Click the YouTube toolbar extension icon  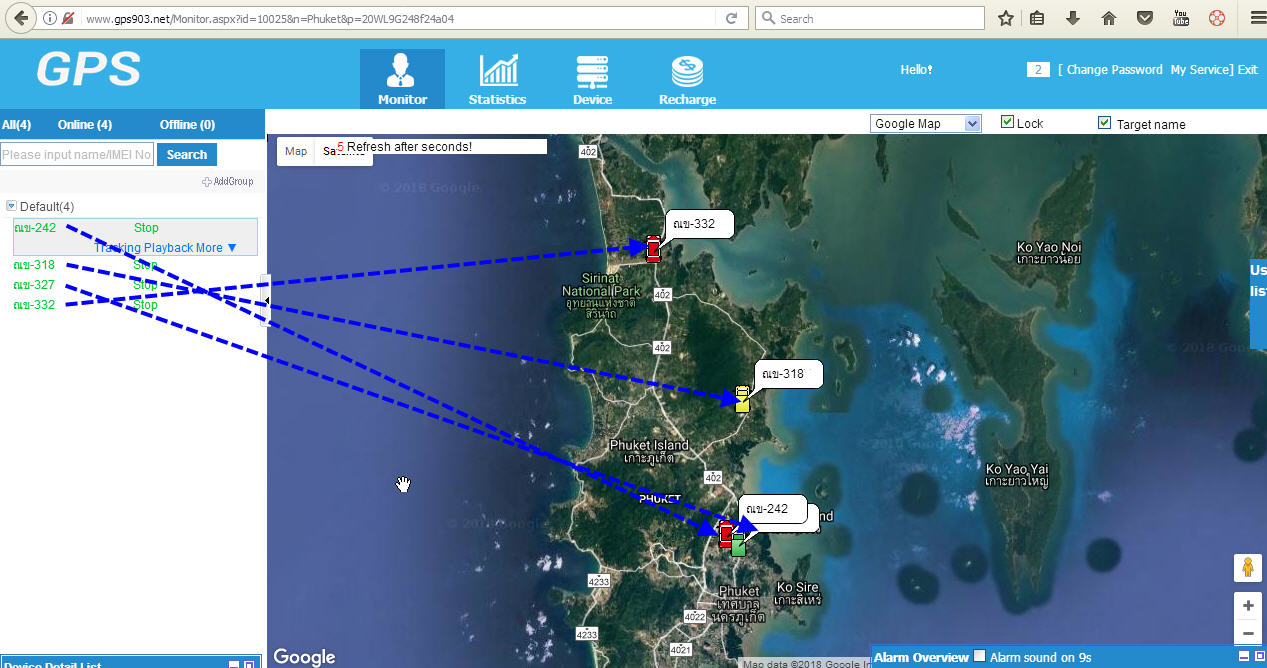point(1181,18)
